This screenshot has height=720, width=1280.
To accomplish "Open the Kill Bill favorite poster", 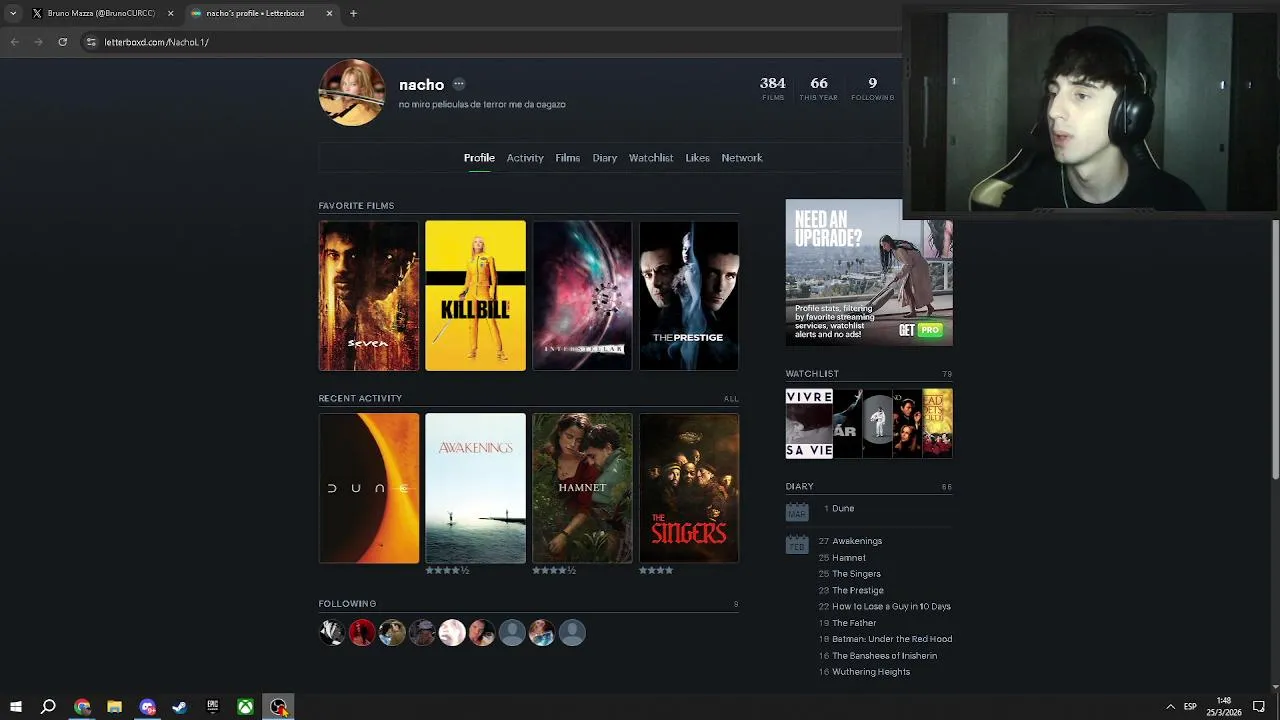I will point(475,296).
